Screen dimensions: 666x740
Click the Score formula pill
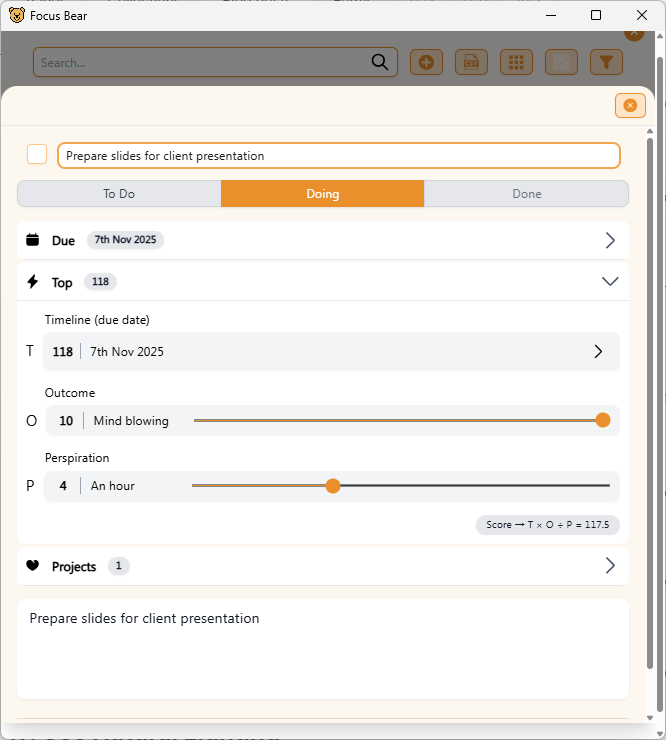click(x=548, y=525)
